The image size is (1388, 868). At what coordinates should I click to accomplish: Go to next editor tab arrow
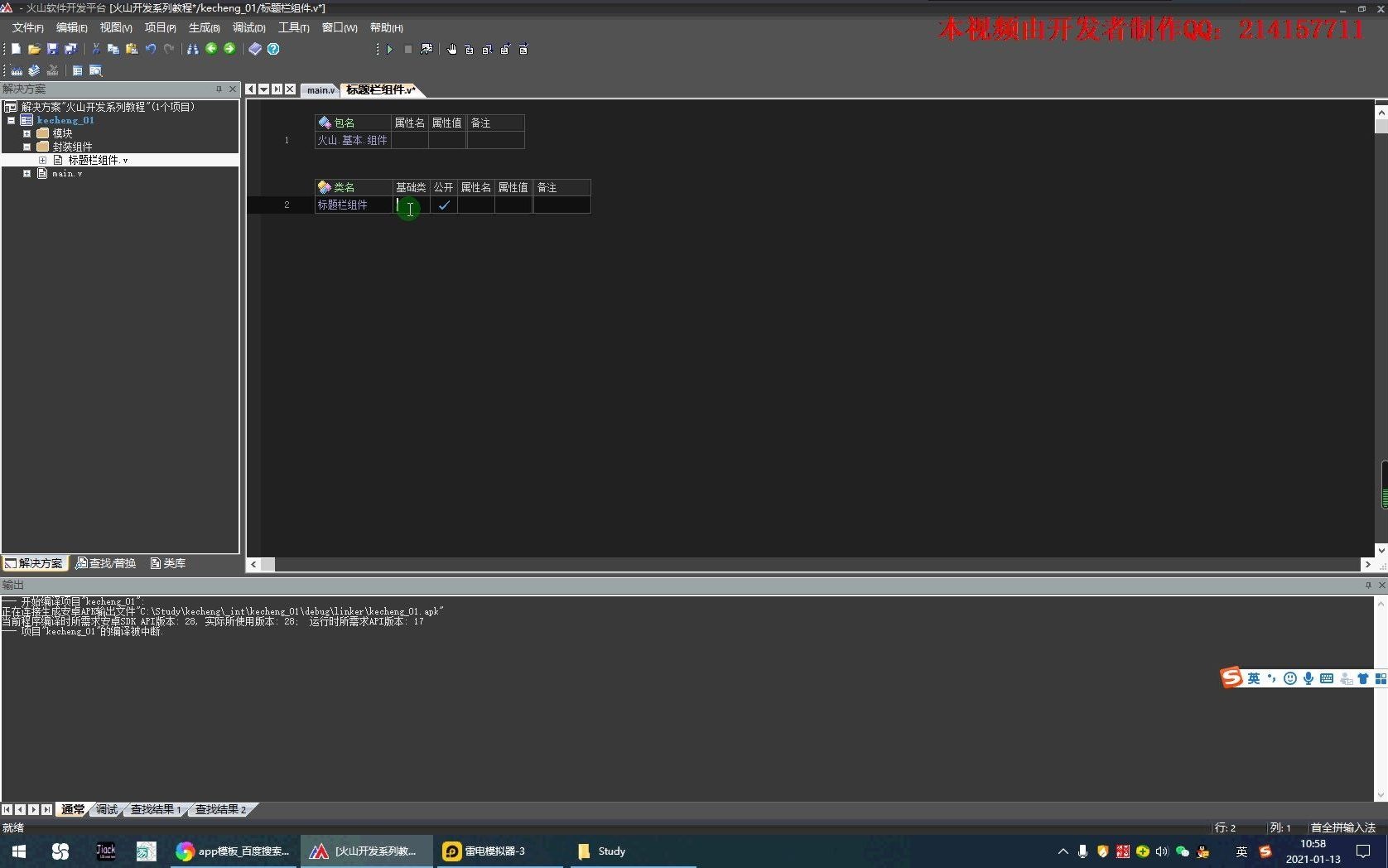point(277,89)
